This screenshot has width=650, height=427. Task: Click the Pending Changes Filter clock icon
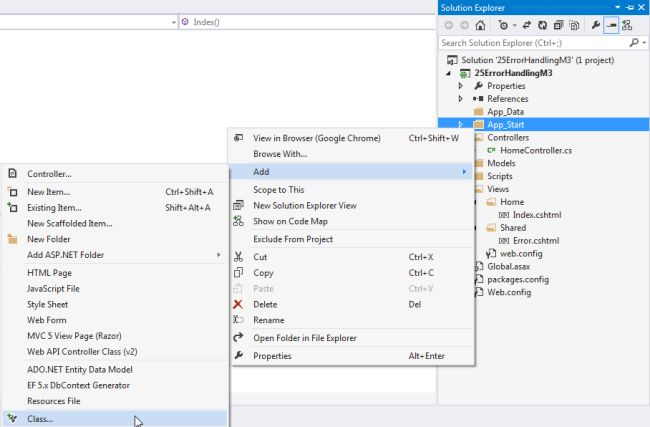(x=503, y=25)
